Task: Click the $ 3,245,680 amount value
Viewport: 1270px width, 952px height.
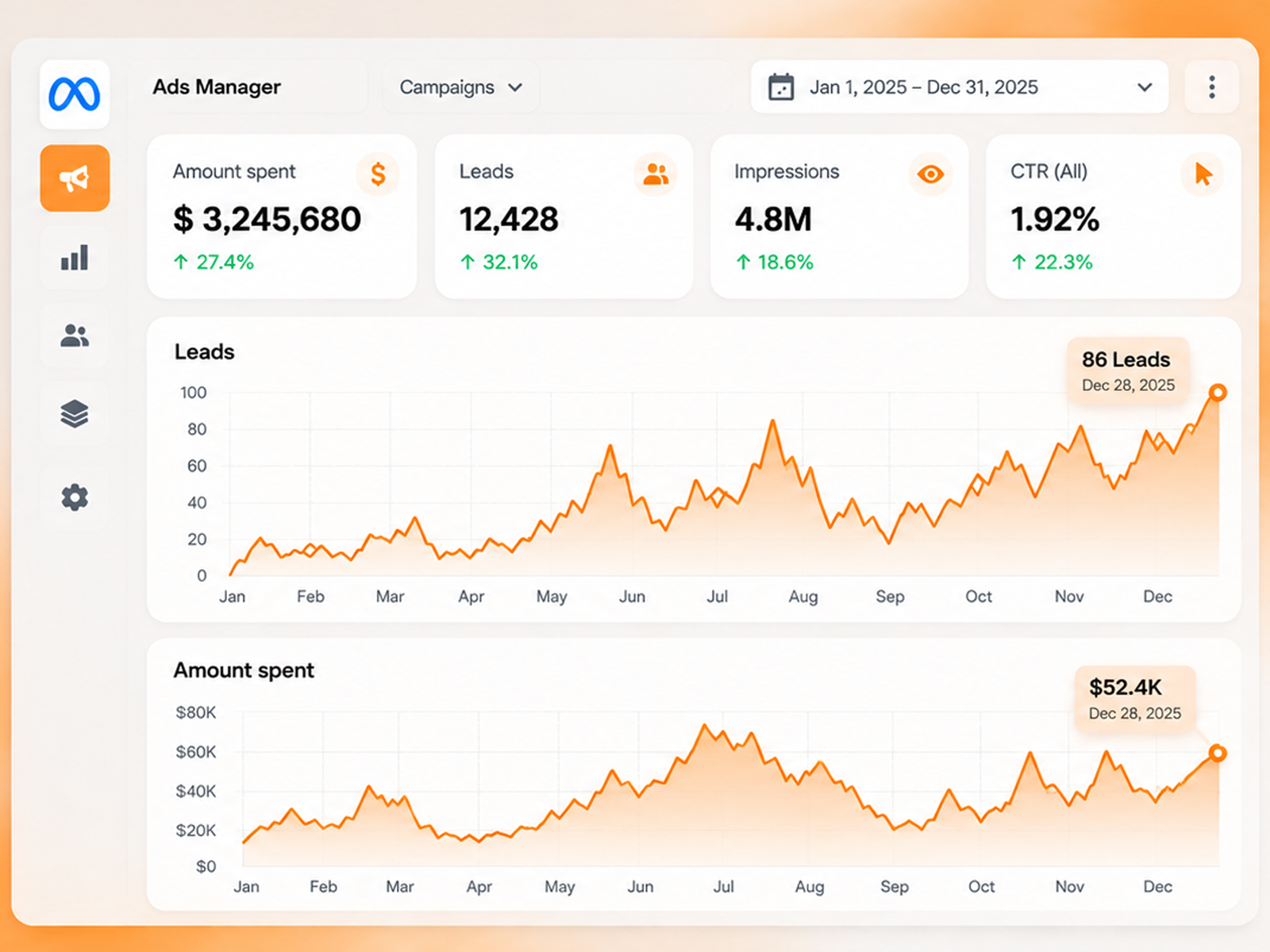Action: click(x=267, y=219)
